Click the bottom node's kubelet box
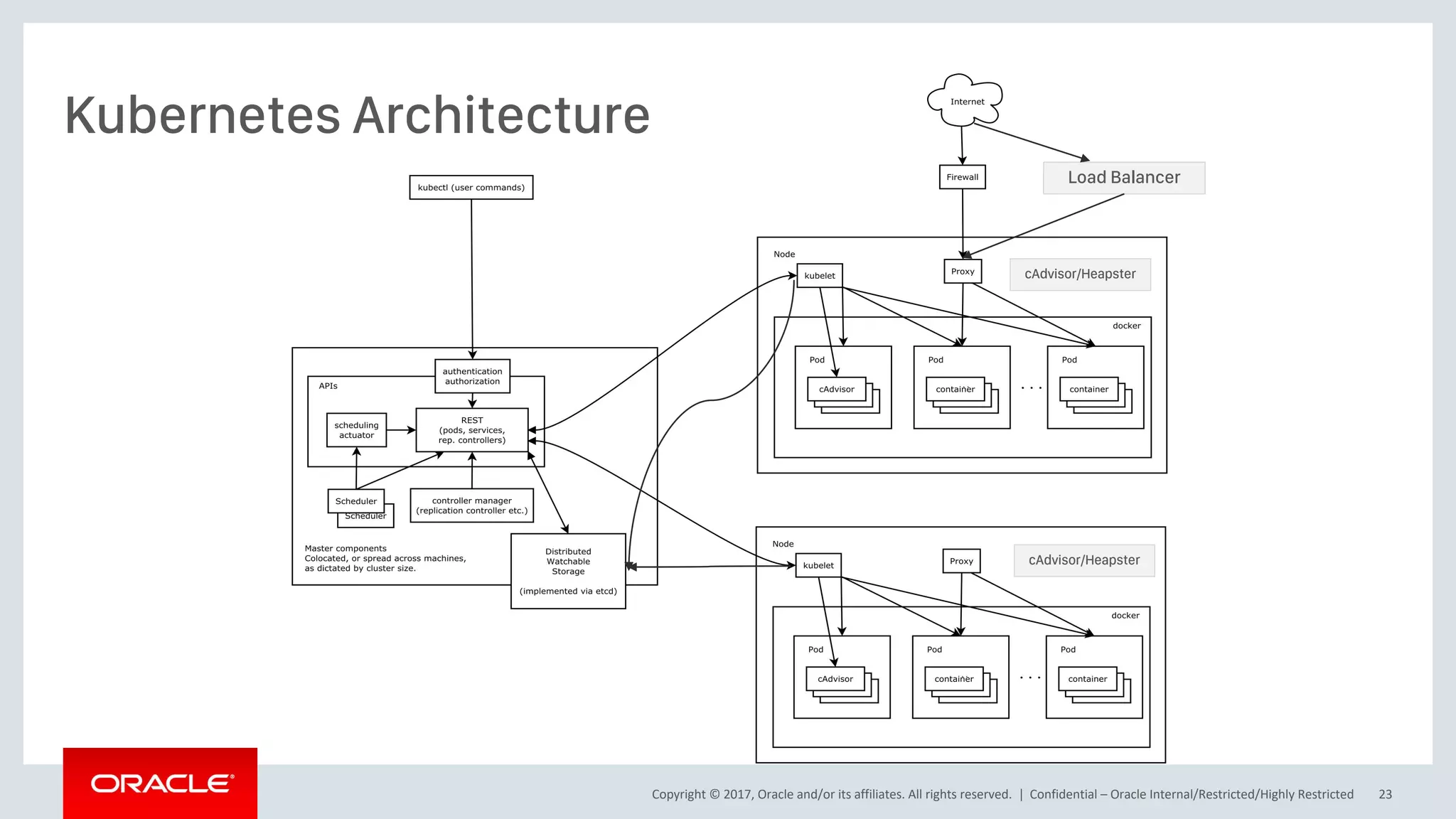 (818, 565)
